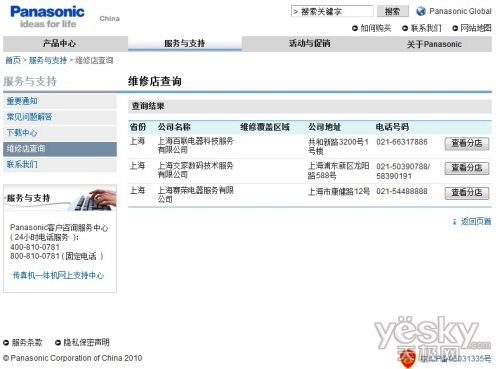
Task: Click hotline number 400-810-0781
Action: pyautogui.click(x=35, y=247)
